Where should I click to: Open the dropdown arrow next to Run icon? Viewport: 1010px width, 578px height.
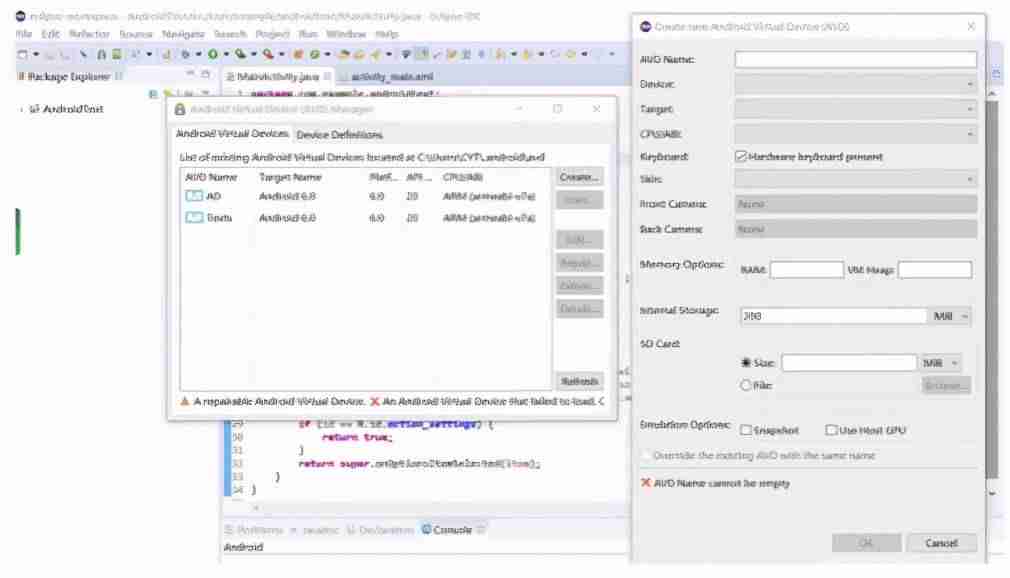pyautogui.click(x=225, y=54)
